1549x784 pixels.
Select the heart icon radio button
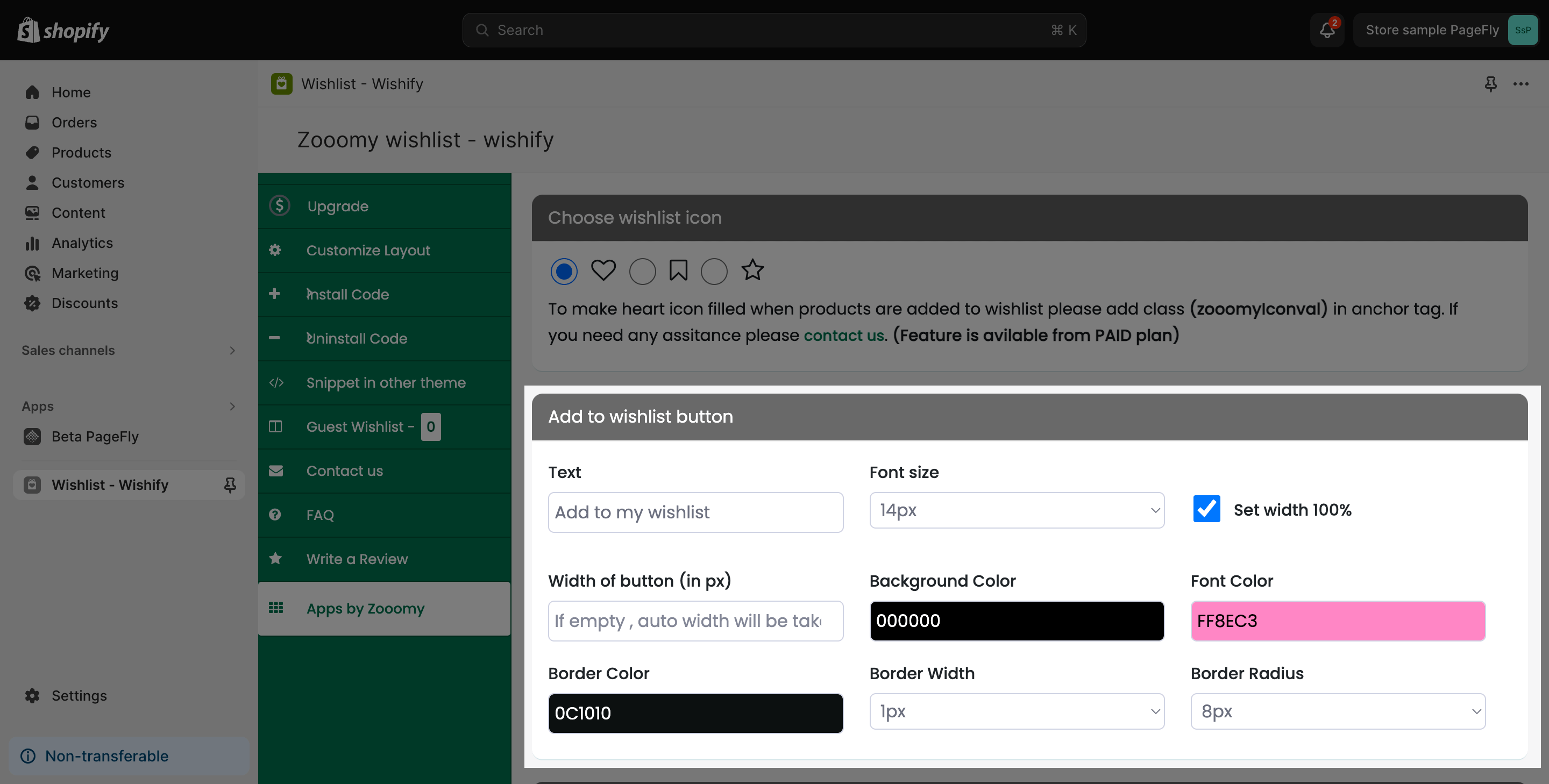564,272
